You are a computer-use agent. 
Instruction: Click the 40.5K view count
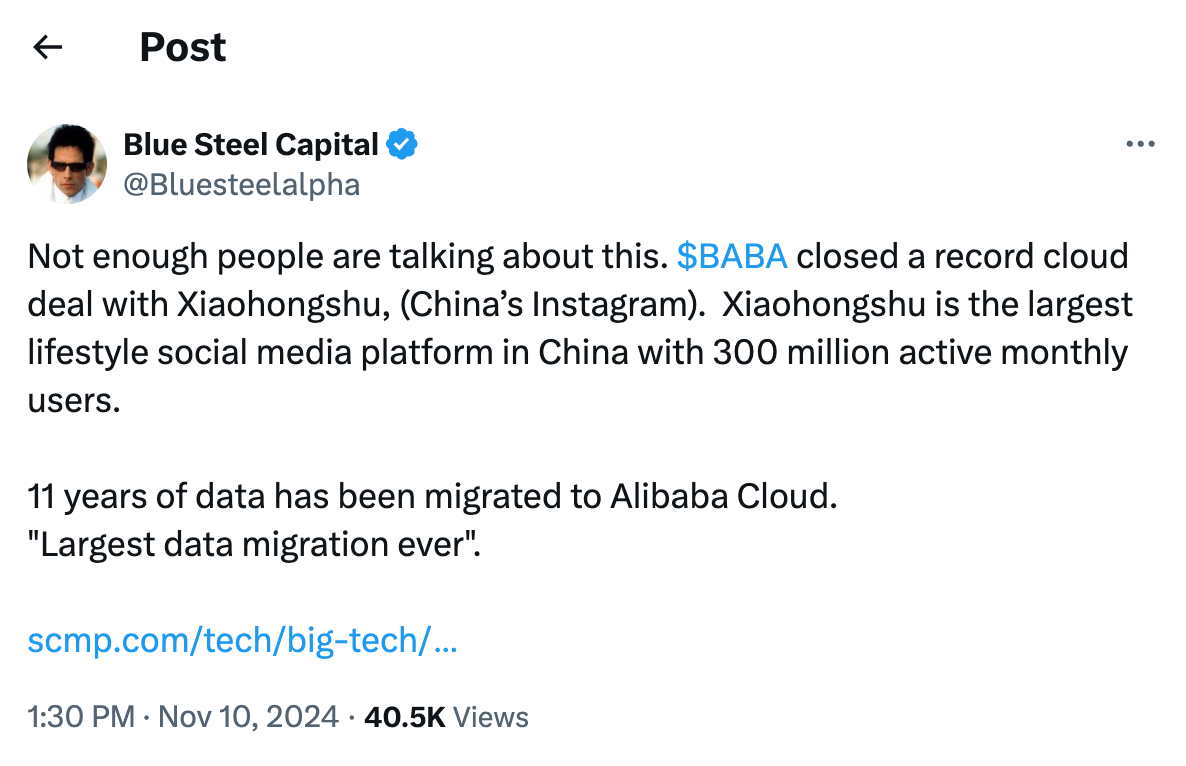404,716
